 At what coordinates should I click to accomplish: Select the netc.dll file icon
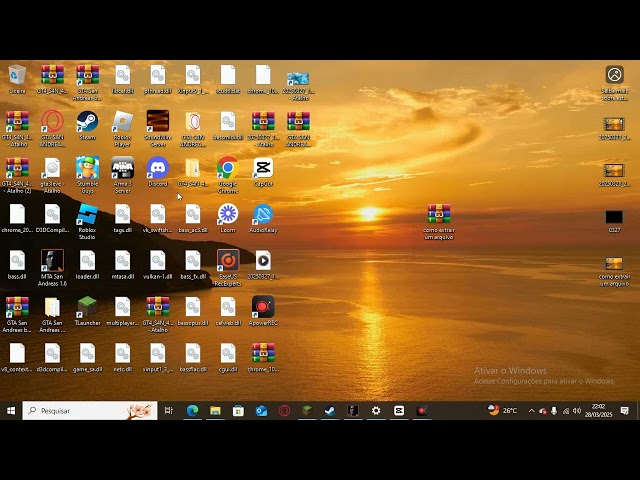(122, 357)
